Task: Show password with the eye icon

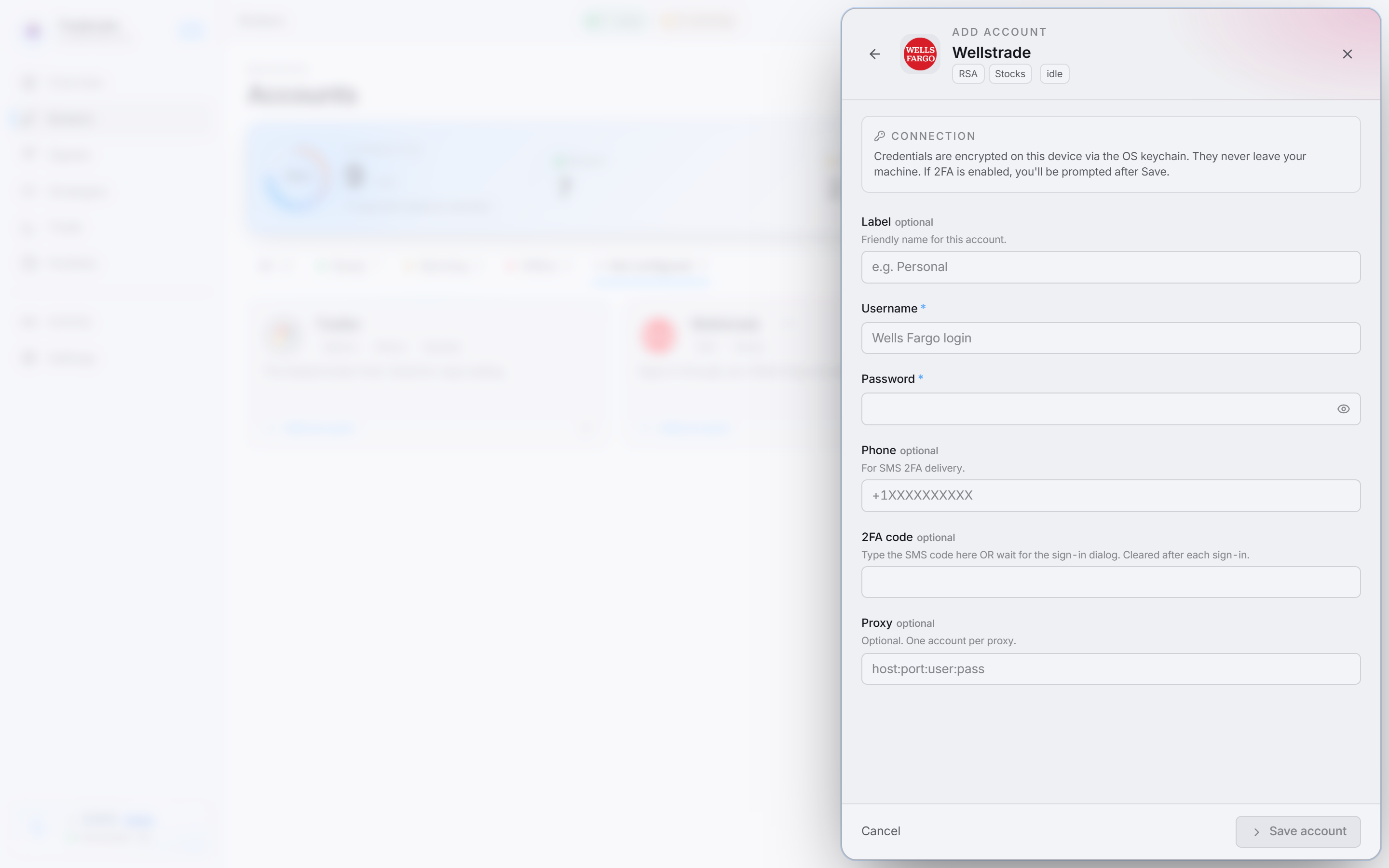Action: point(1343,409)
